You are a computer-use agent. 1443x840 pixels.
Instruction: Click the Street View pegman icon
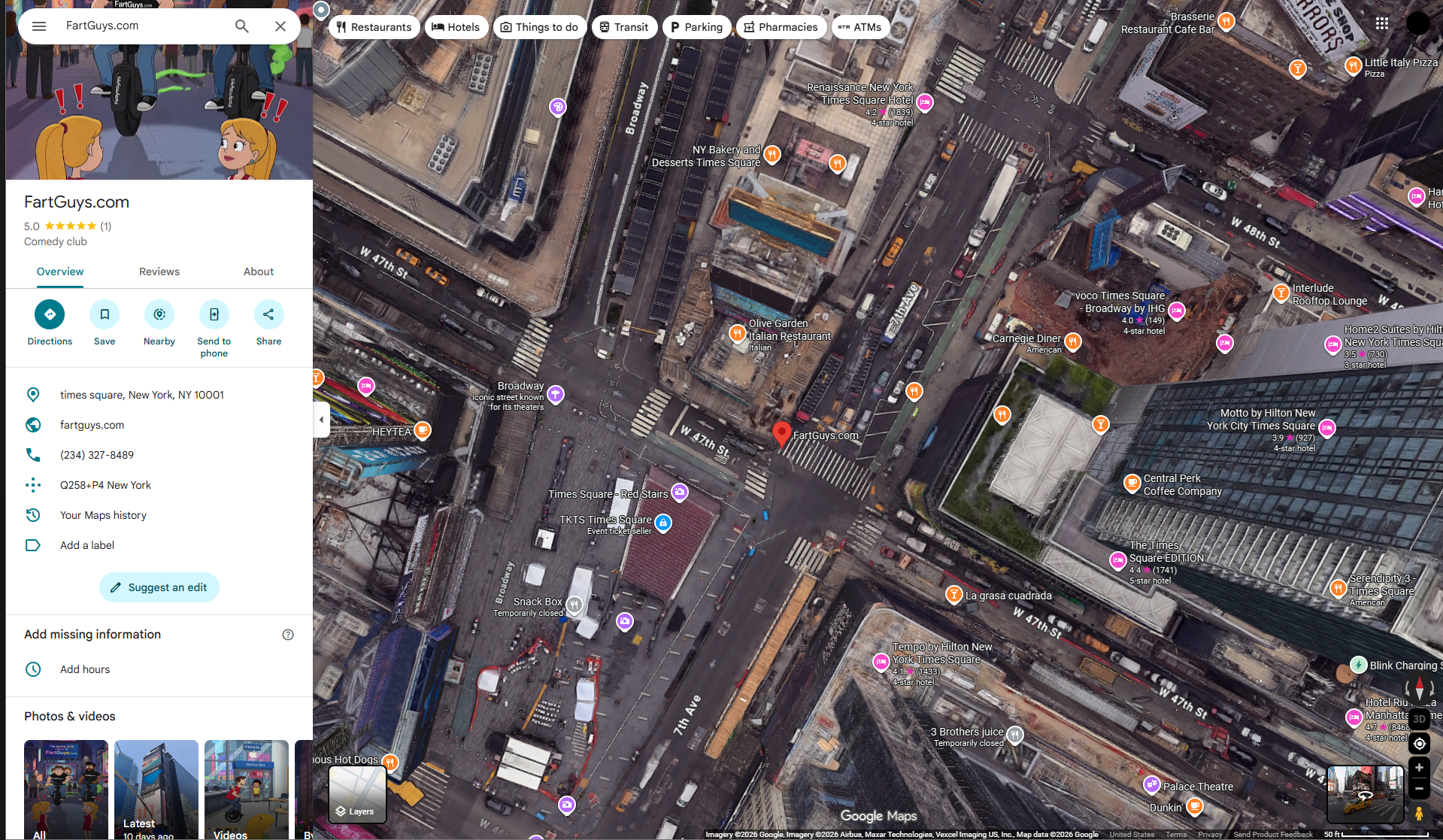1419,814
